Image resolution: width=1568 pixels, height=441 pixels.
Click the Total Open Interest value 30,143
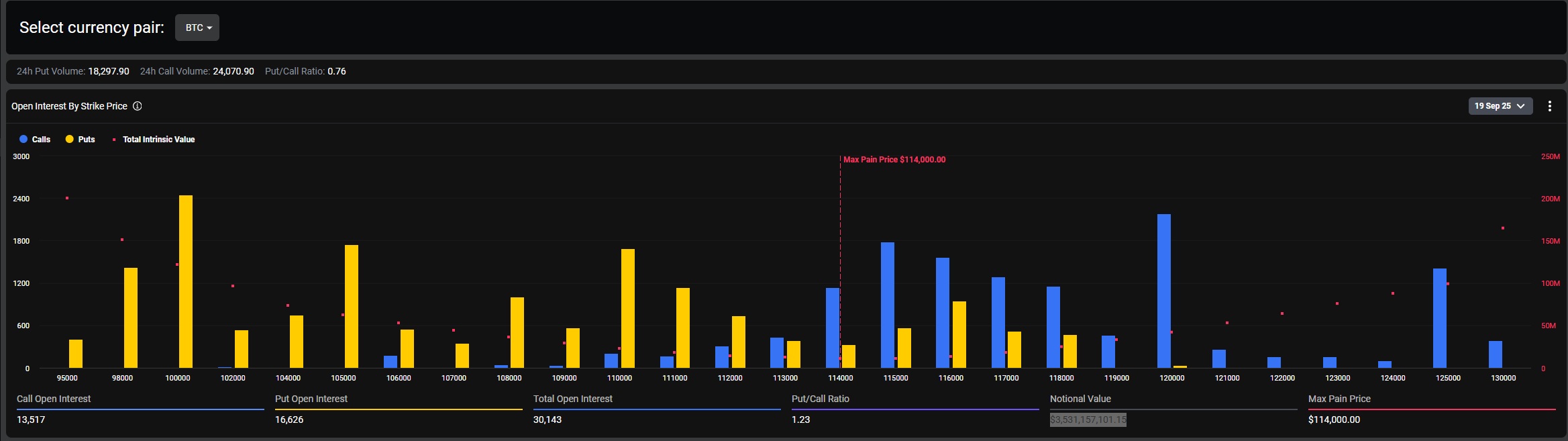tap(547, 420)
